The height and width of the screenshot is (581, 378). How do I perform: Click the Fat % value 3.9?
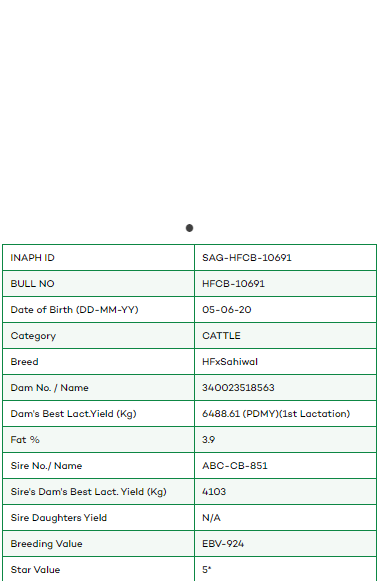tap(208, 439)
